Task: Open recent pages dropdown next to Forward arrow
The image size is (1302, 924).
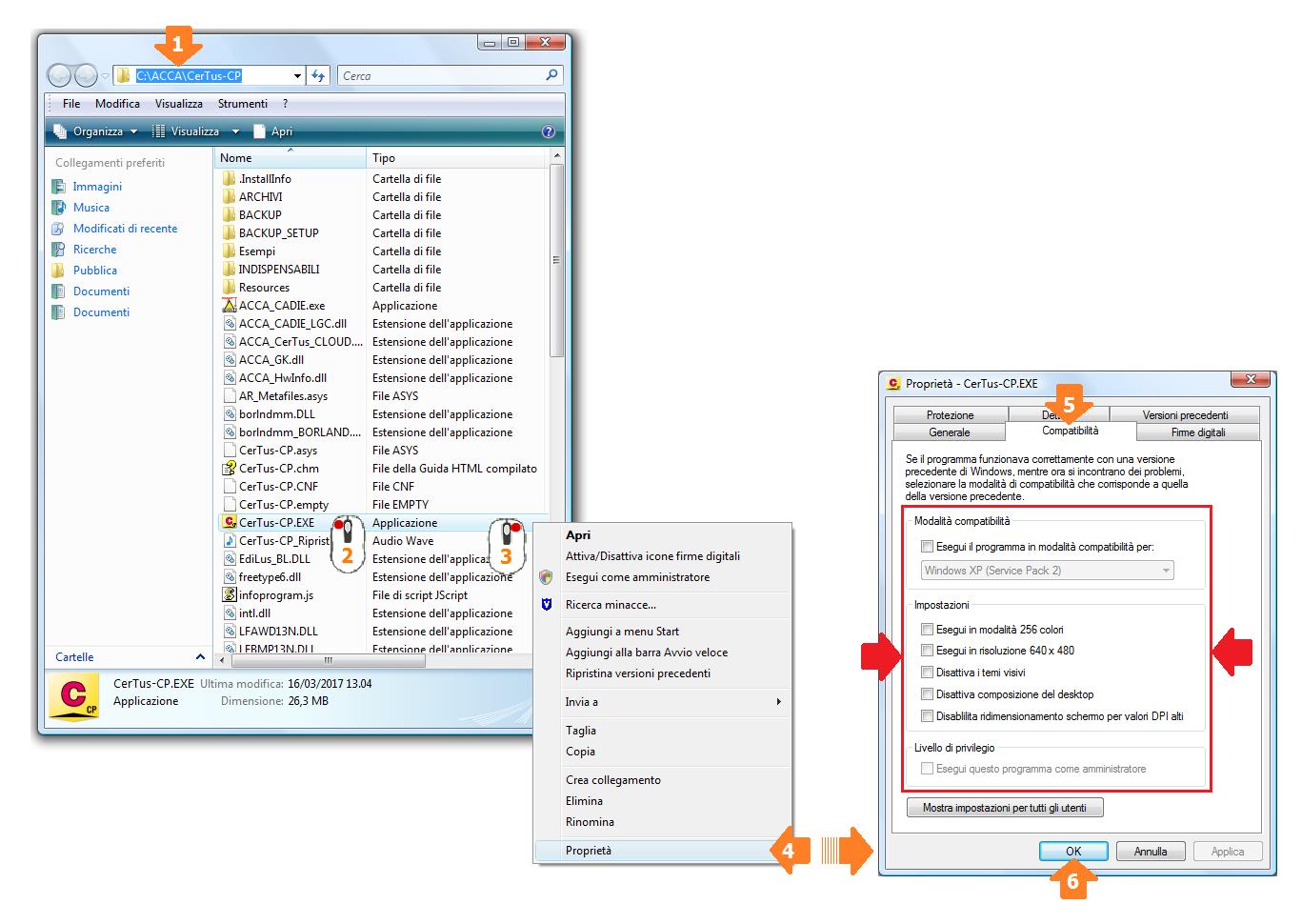Action: coord(105,76)
